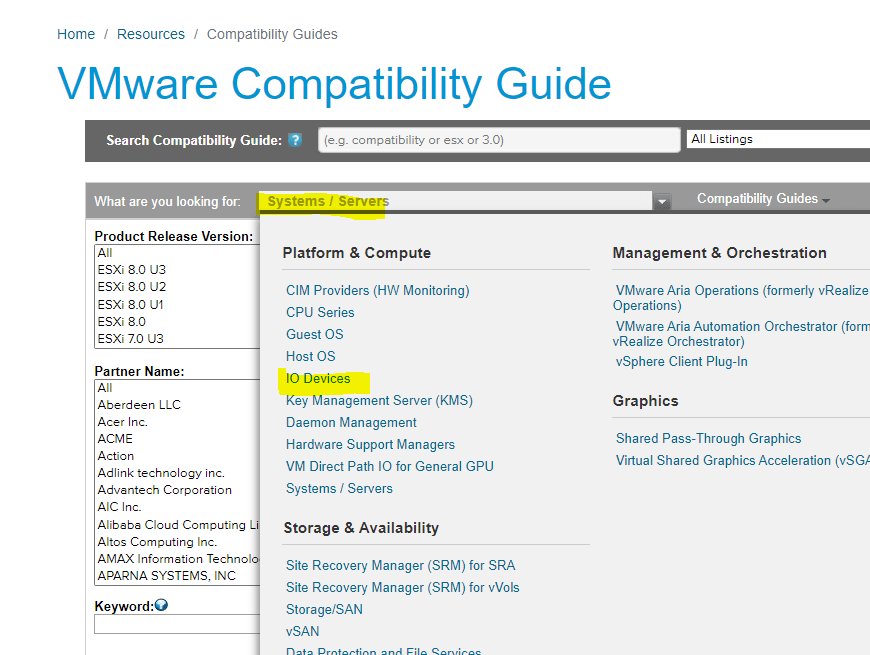Image resolution: width=870 pixels, height=655 pixels.
Task: Go to the Home breadcrumb link
Action: click(x=76, y=34)
